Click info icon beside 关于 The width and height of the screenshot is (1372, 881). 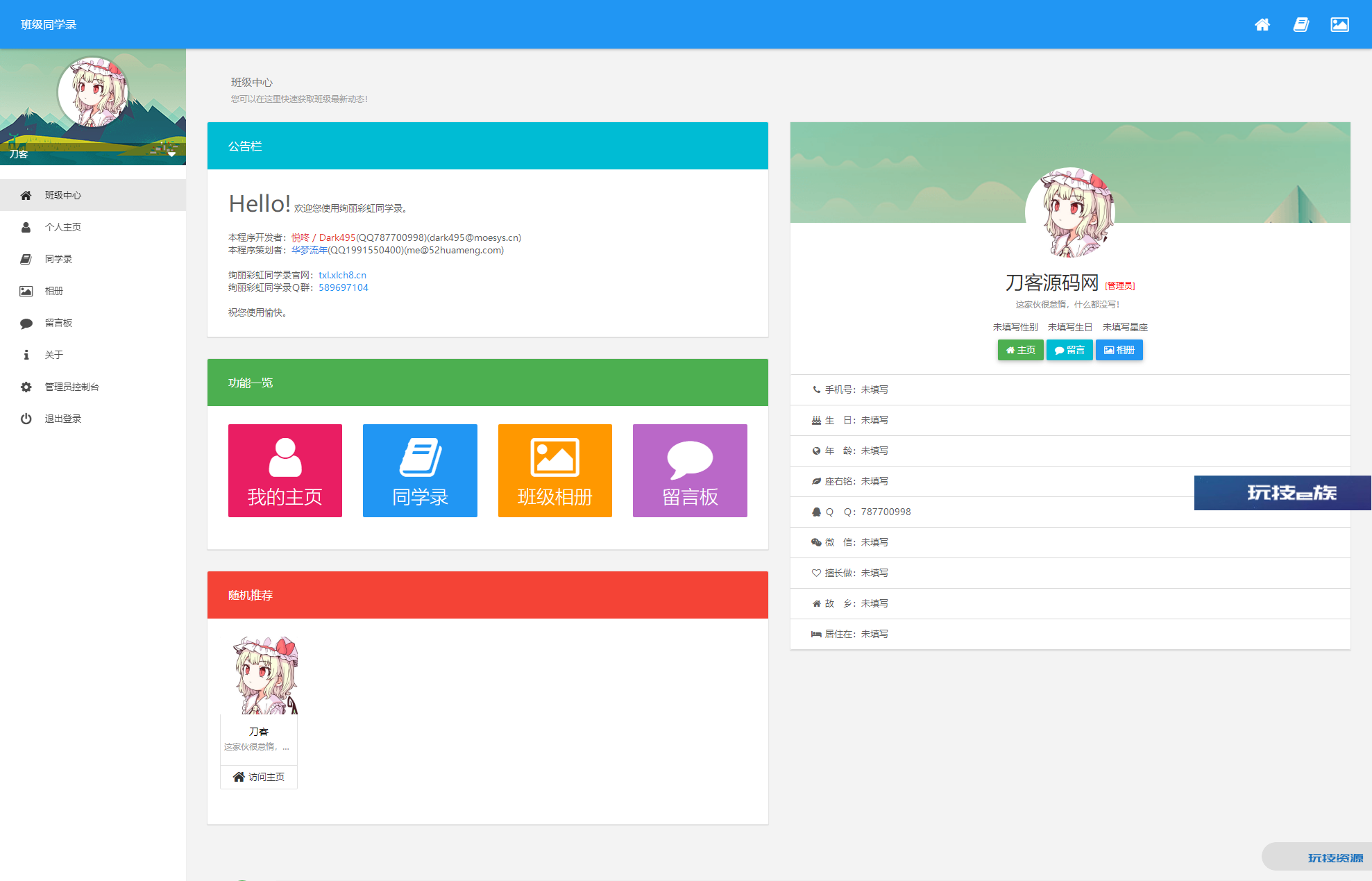pos(26,355)
